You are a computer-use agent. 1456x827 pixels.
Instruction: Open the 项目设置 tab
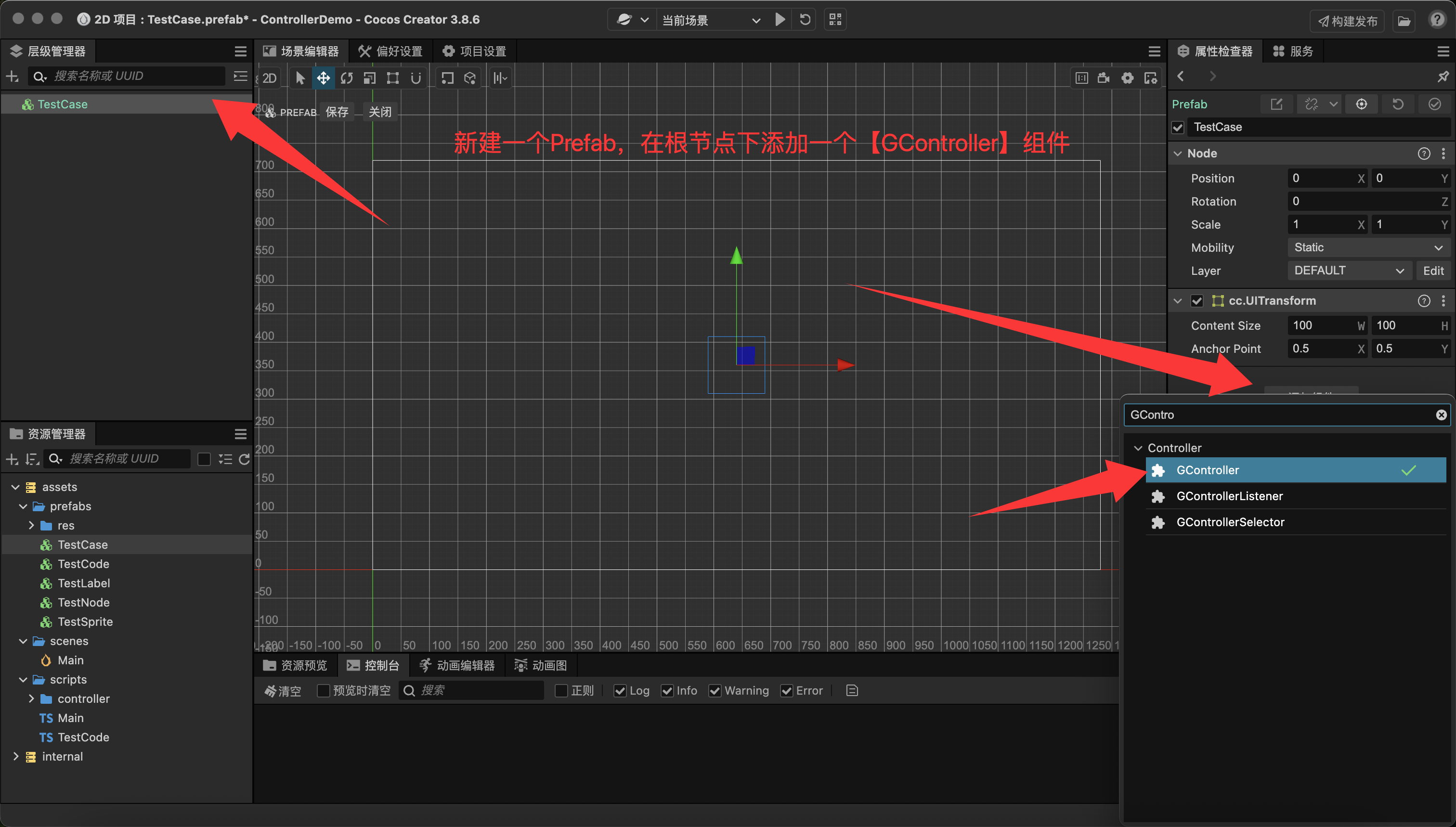474,51
